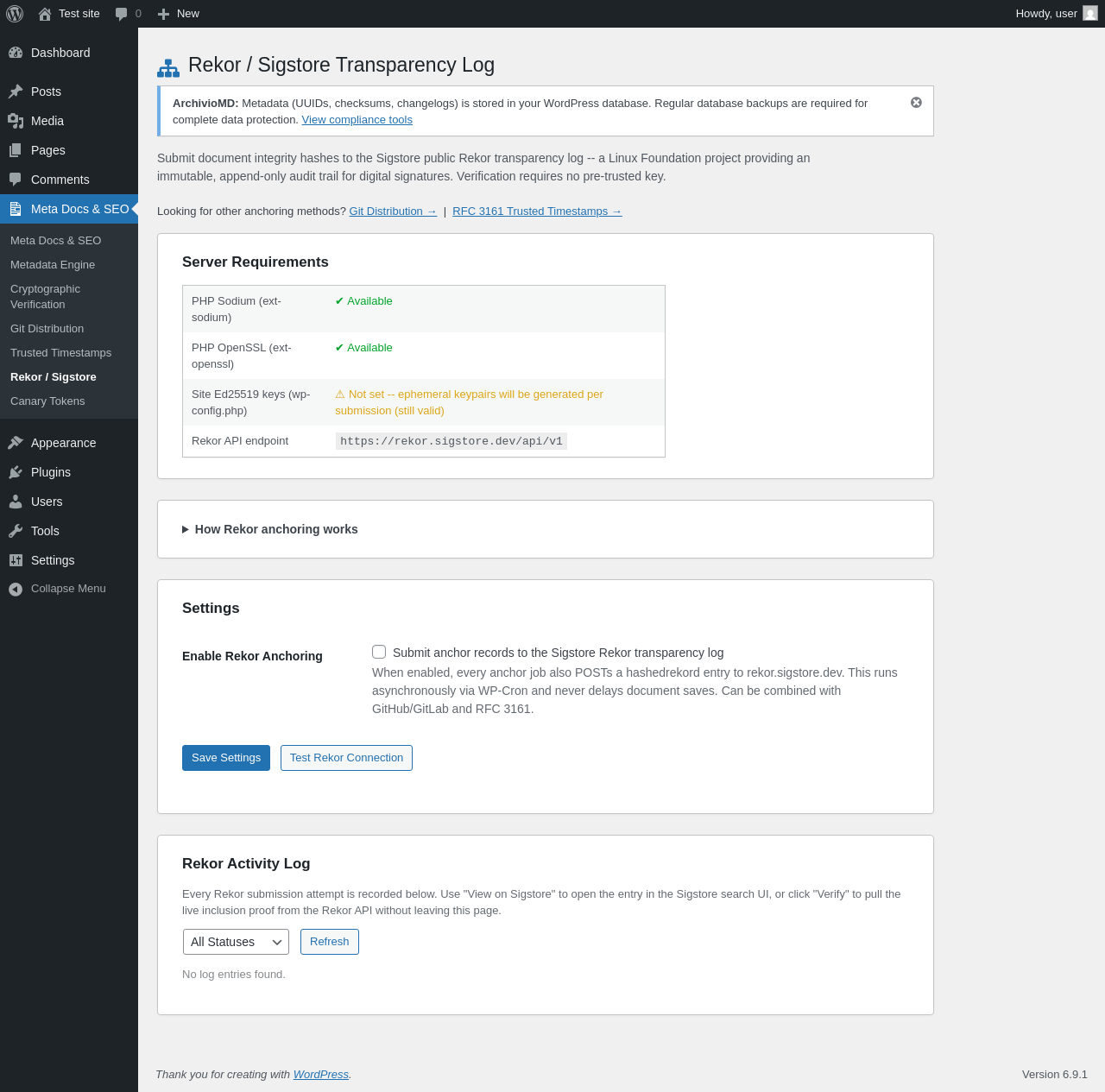Click the Settings sliders icon
Screen dimensions: 1105x1092
(16, 560)
